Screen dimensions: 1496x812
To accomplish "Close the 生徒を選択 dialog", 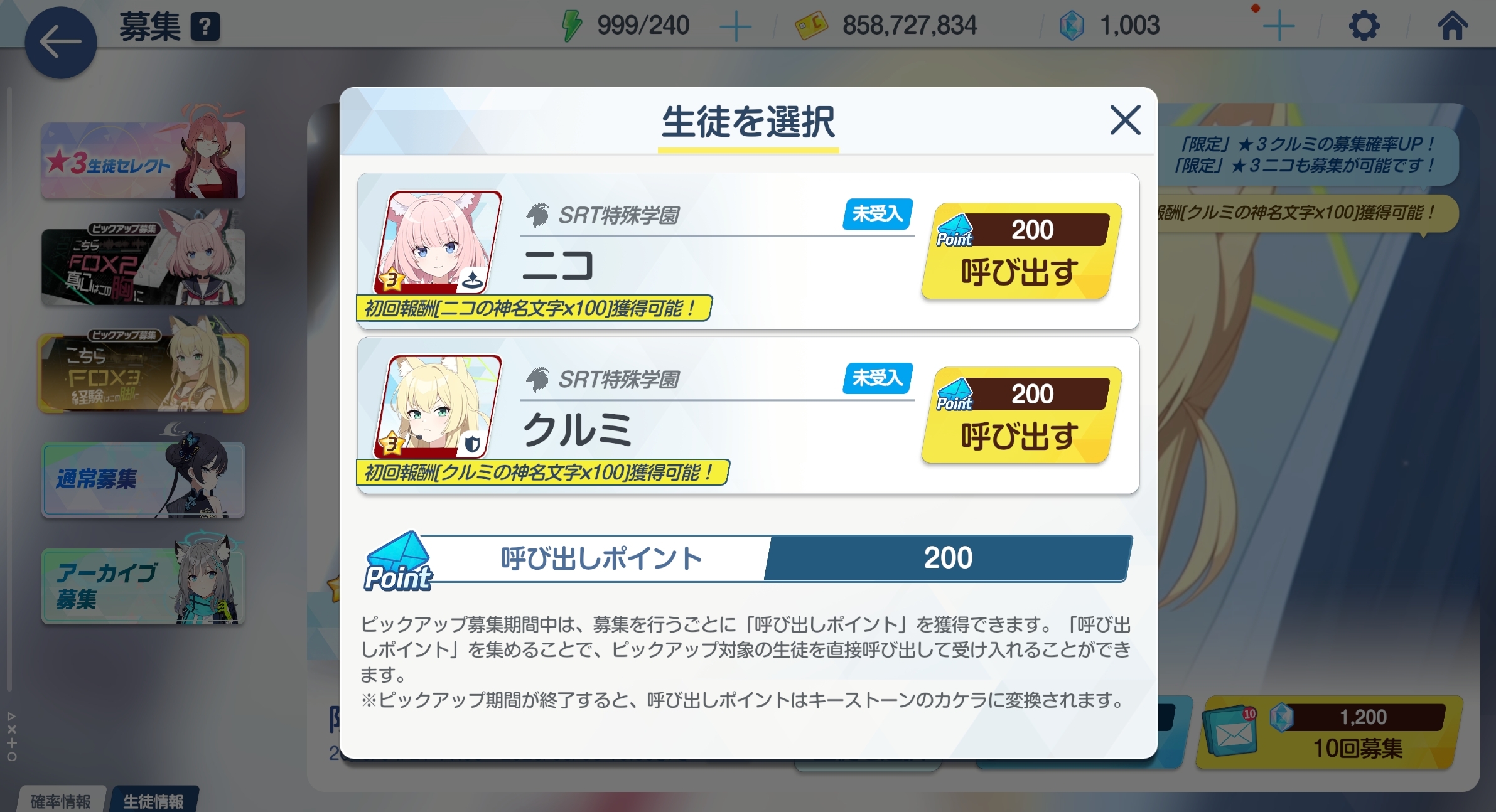I will click(x=1125, y=120).
